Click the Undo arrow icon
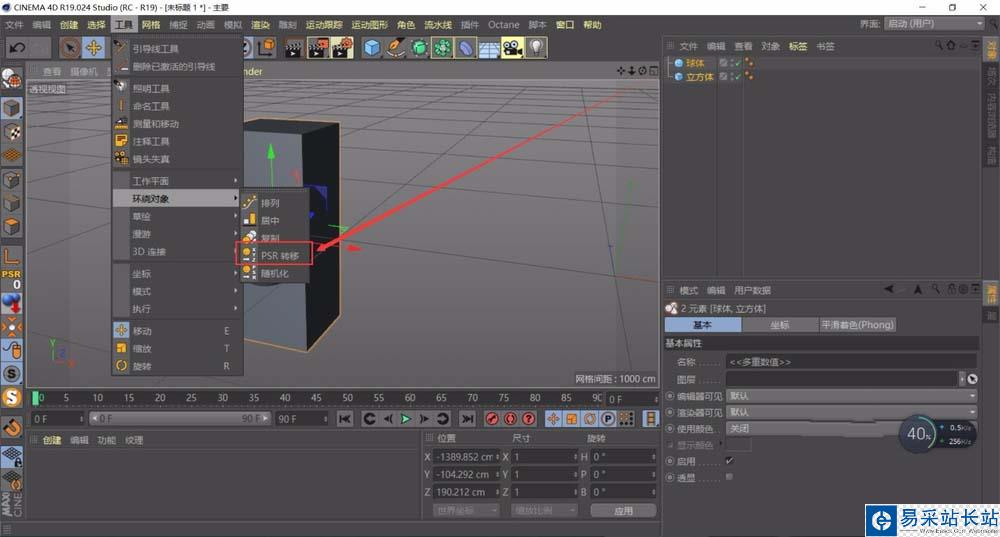 (17, 47)
